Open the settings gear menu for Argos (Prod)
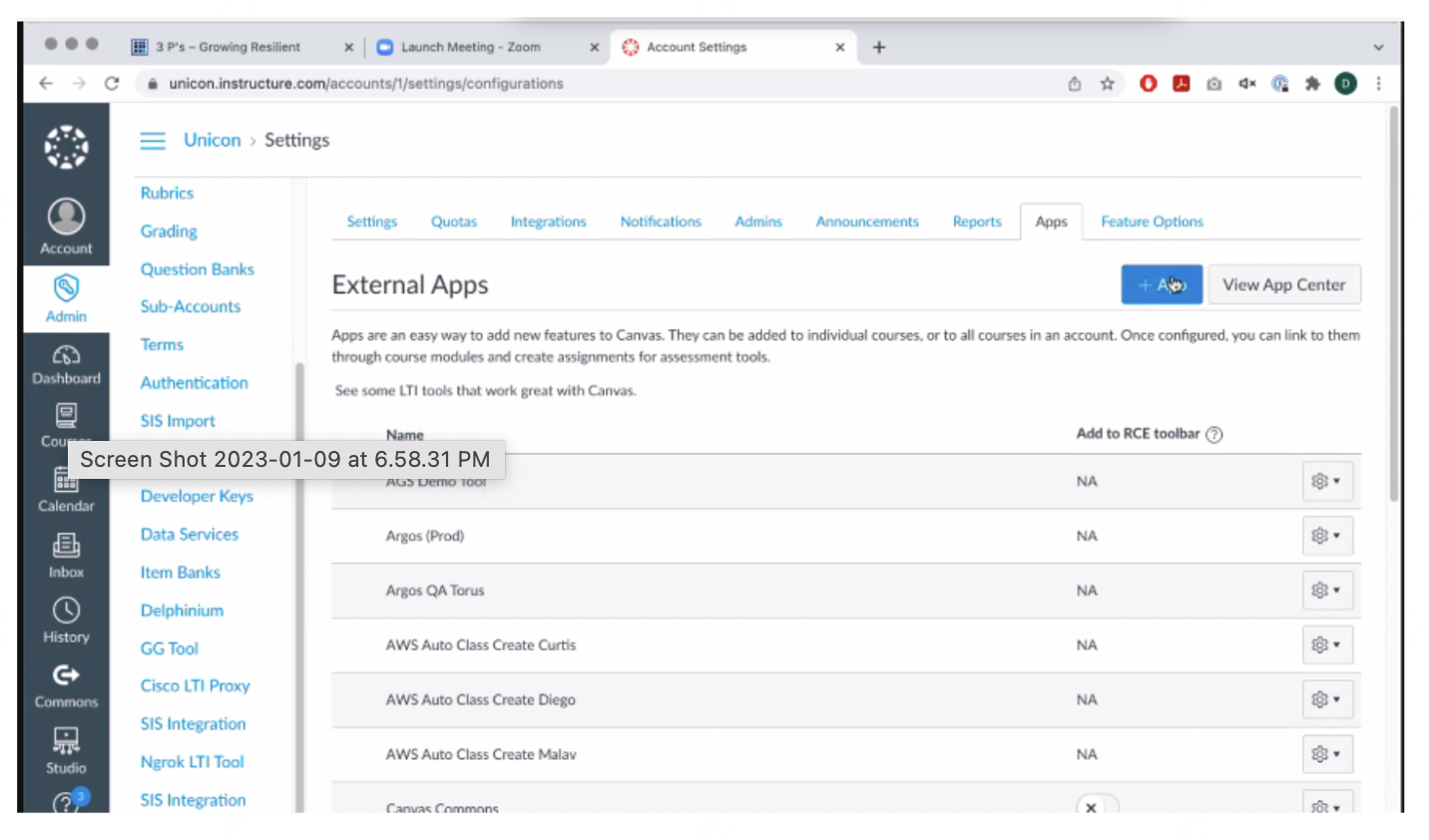This screenshot has height=840, width=1429. [x=1327, y=536]
